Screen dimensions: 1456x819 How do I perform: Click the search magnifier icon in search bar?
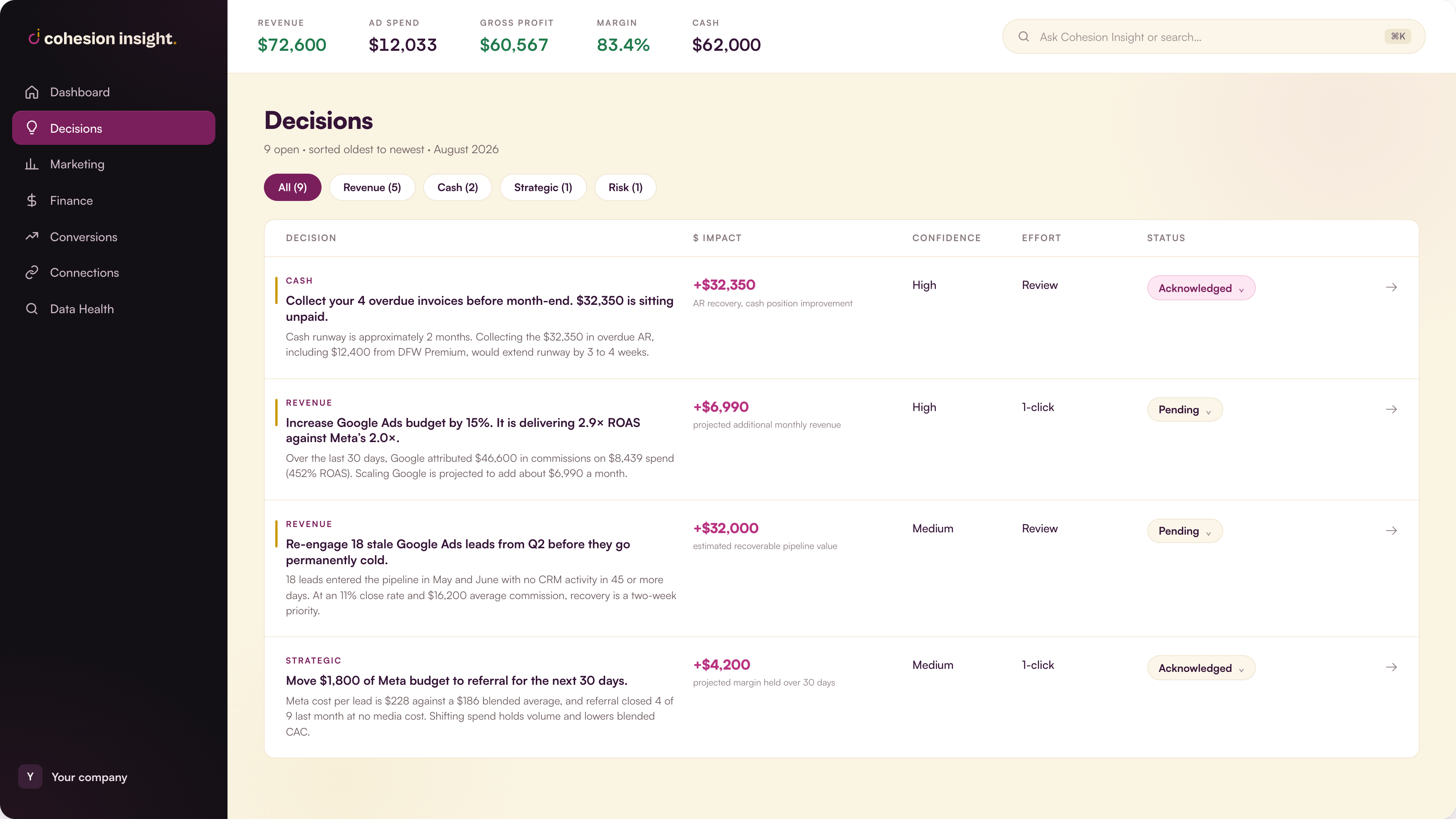[1024, 37]
